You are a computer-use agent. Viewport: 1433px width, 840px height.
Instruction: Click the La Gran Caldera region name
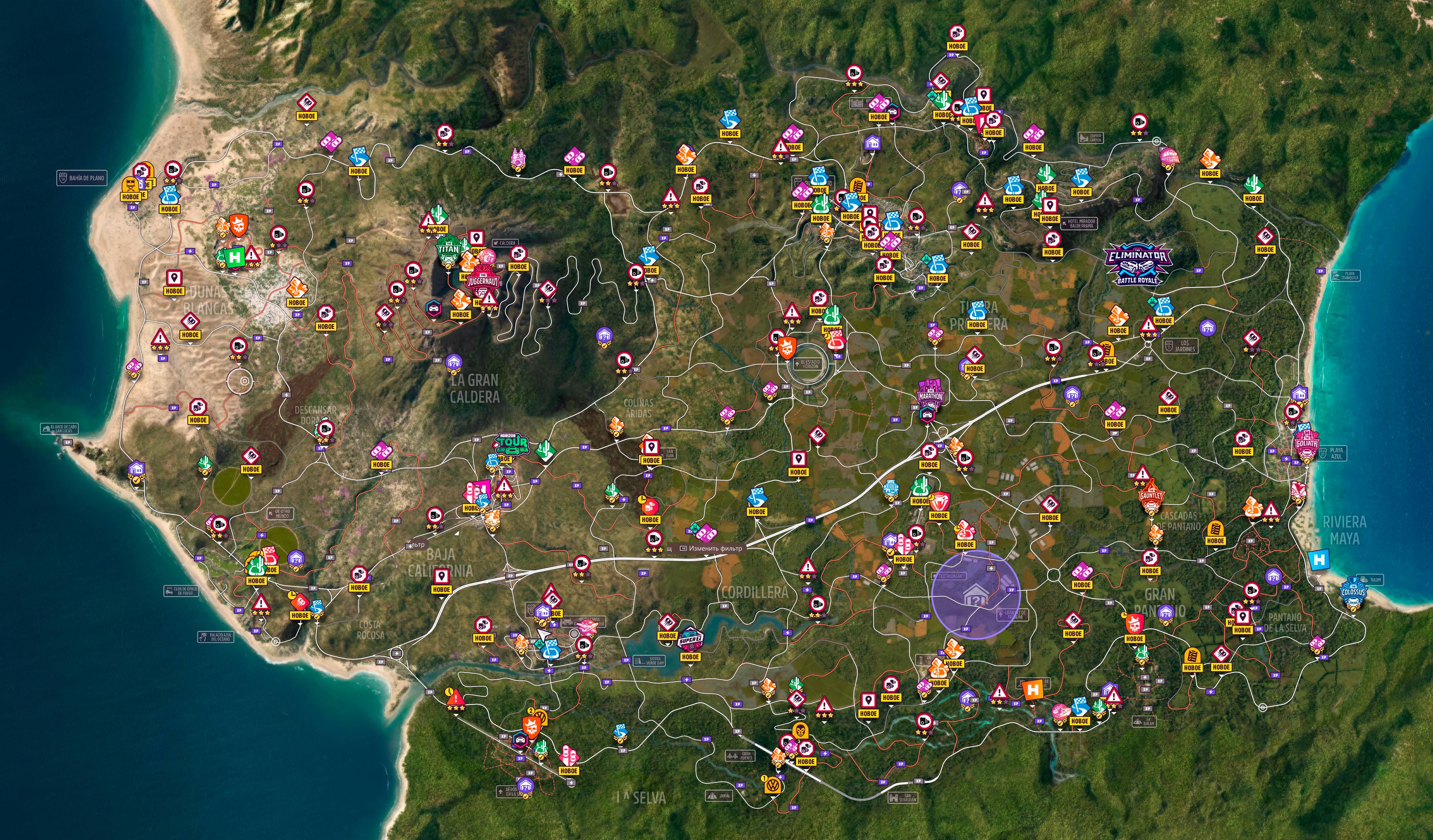tap(474, 388)
